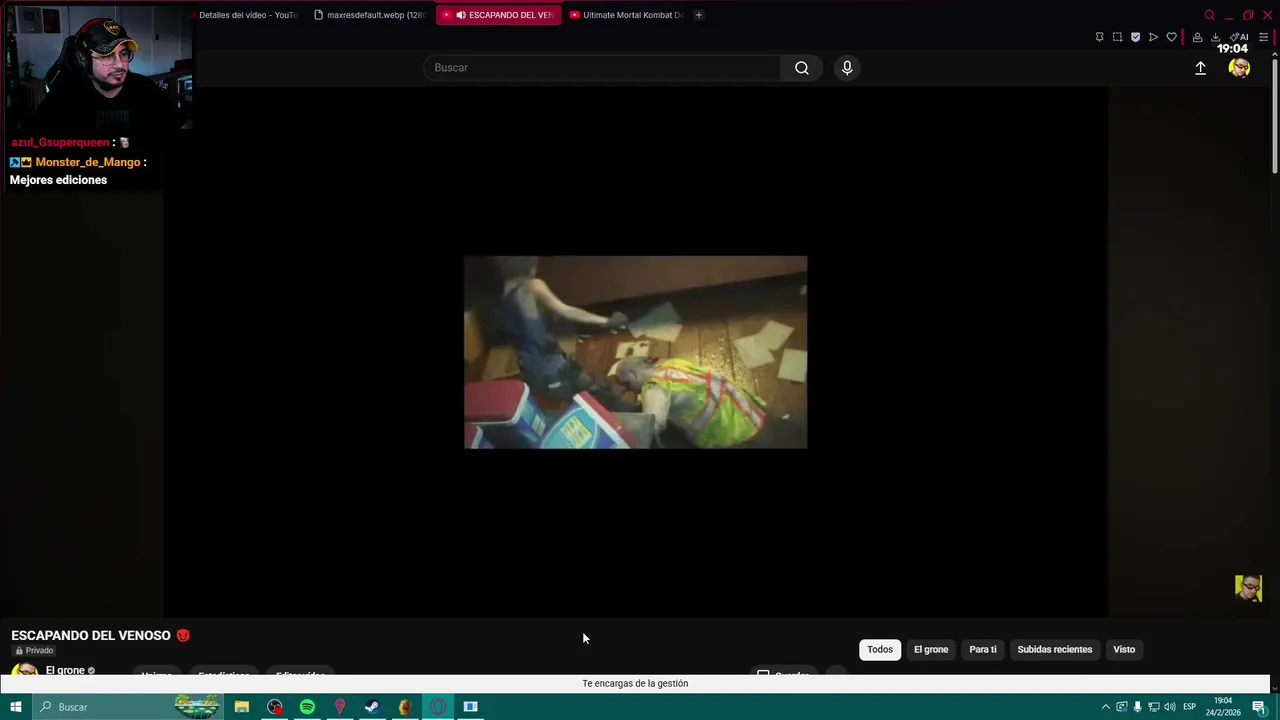The width and height of the screenshot is (1280, 720).
Task: Open File Explorer from taskbar
Action: click(x=242, y=707)
